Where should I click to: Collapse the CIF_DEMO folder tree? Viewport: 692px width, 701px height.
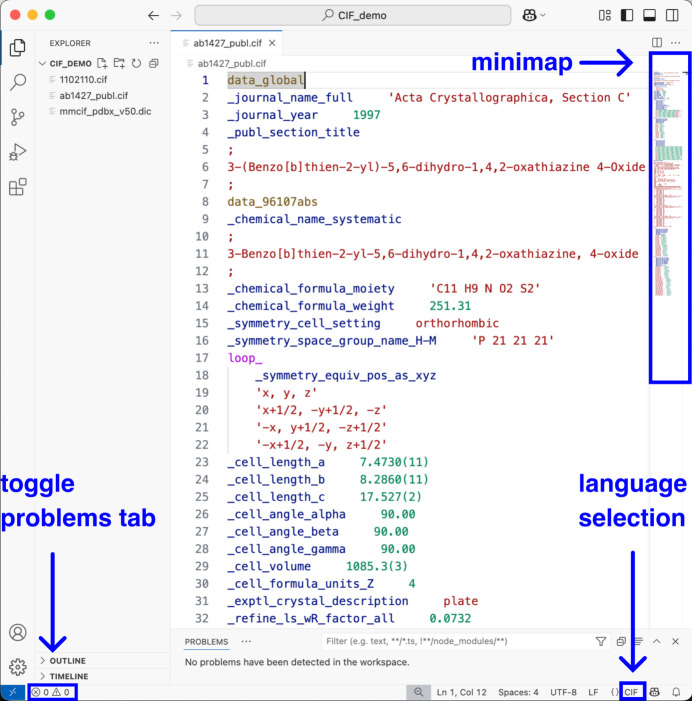tap(43, 63)
